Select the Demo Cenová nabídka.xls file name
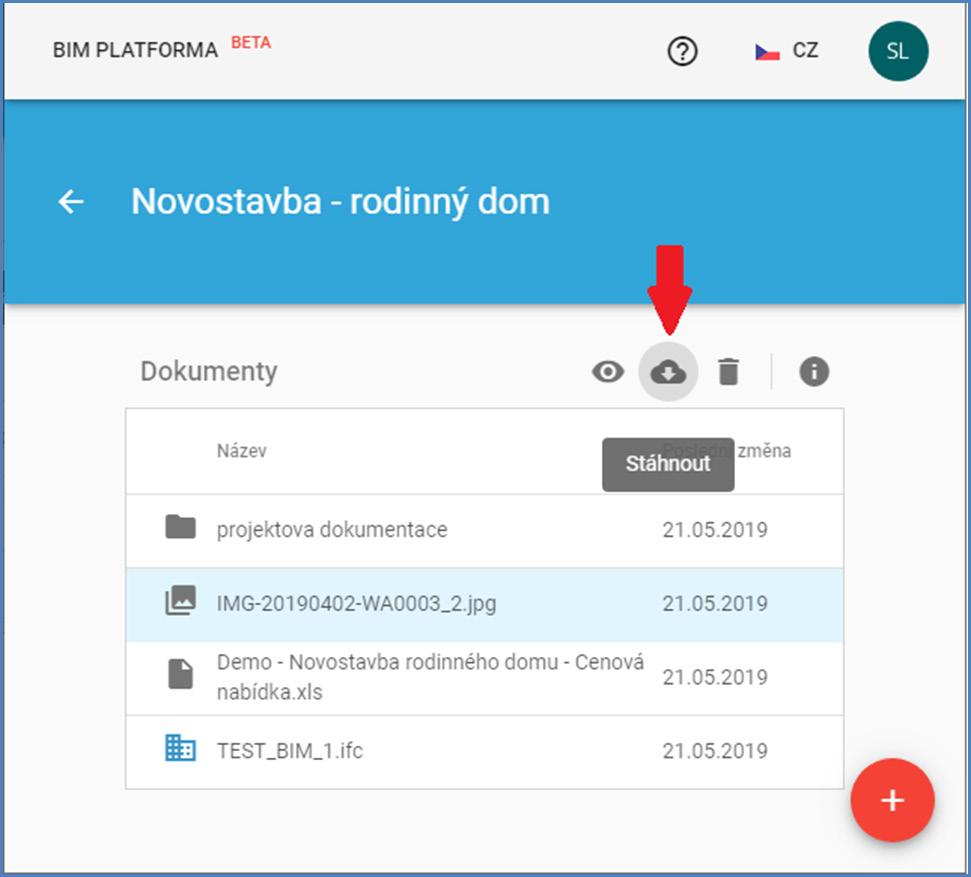This screenshot has height=877, width=971. [x=430, y=677]
